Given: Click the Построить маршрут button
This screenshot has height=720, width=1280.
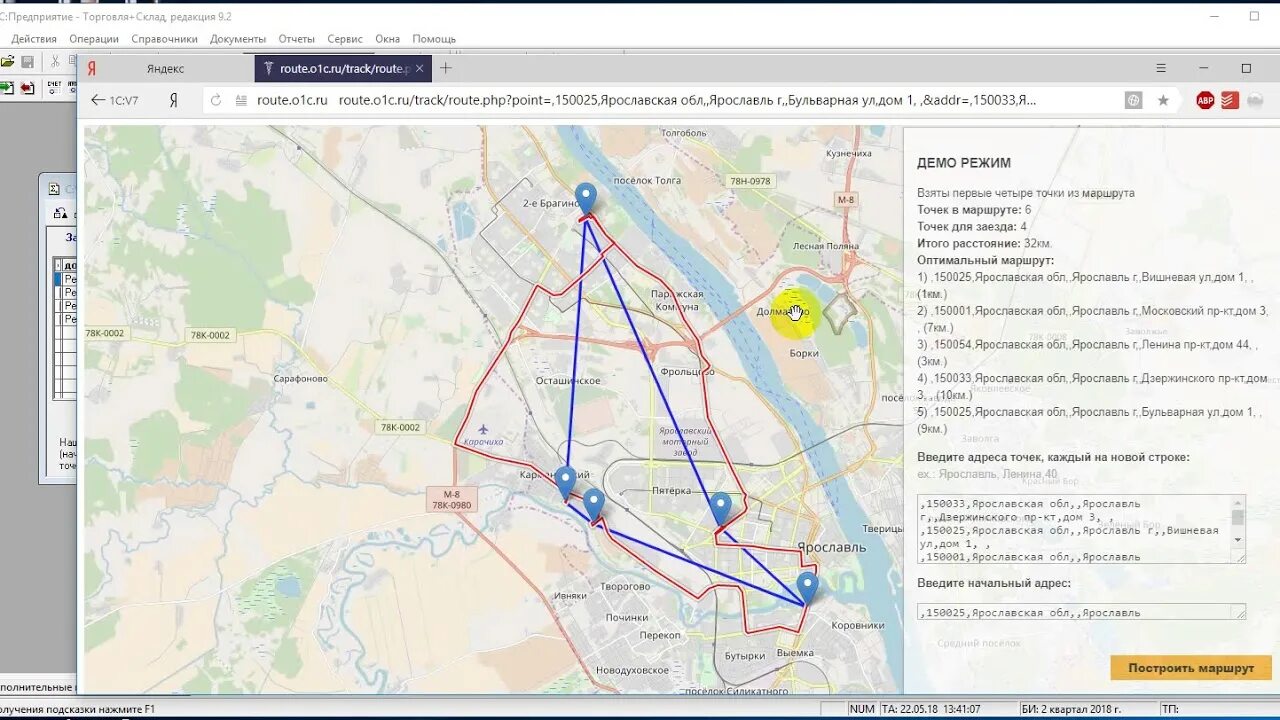Looking at the screenshot, I should point(1191,668).
